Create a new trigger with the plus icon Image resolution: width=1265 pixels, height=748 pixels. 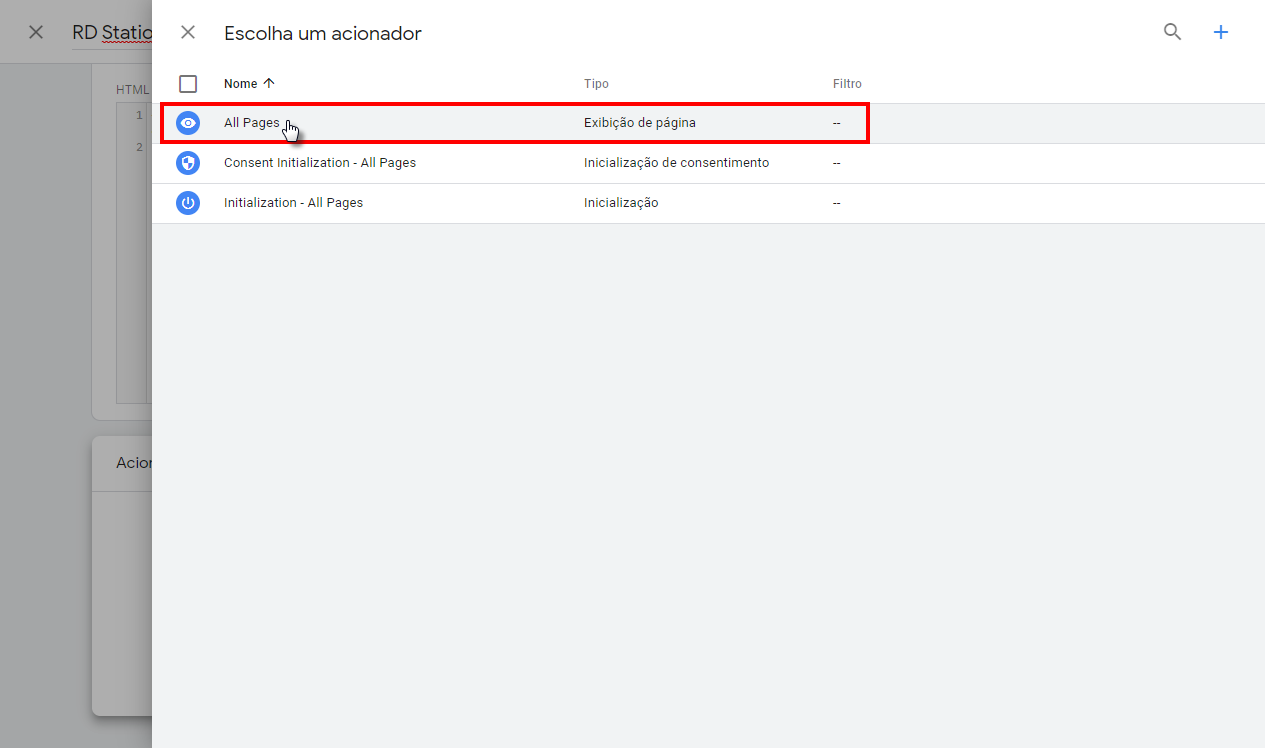pyautogui.click(x=1220, y=31)
